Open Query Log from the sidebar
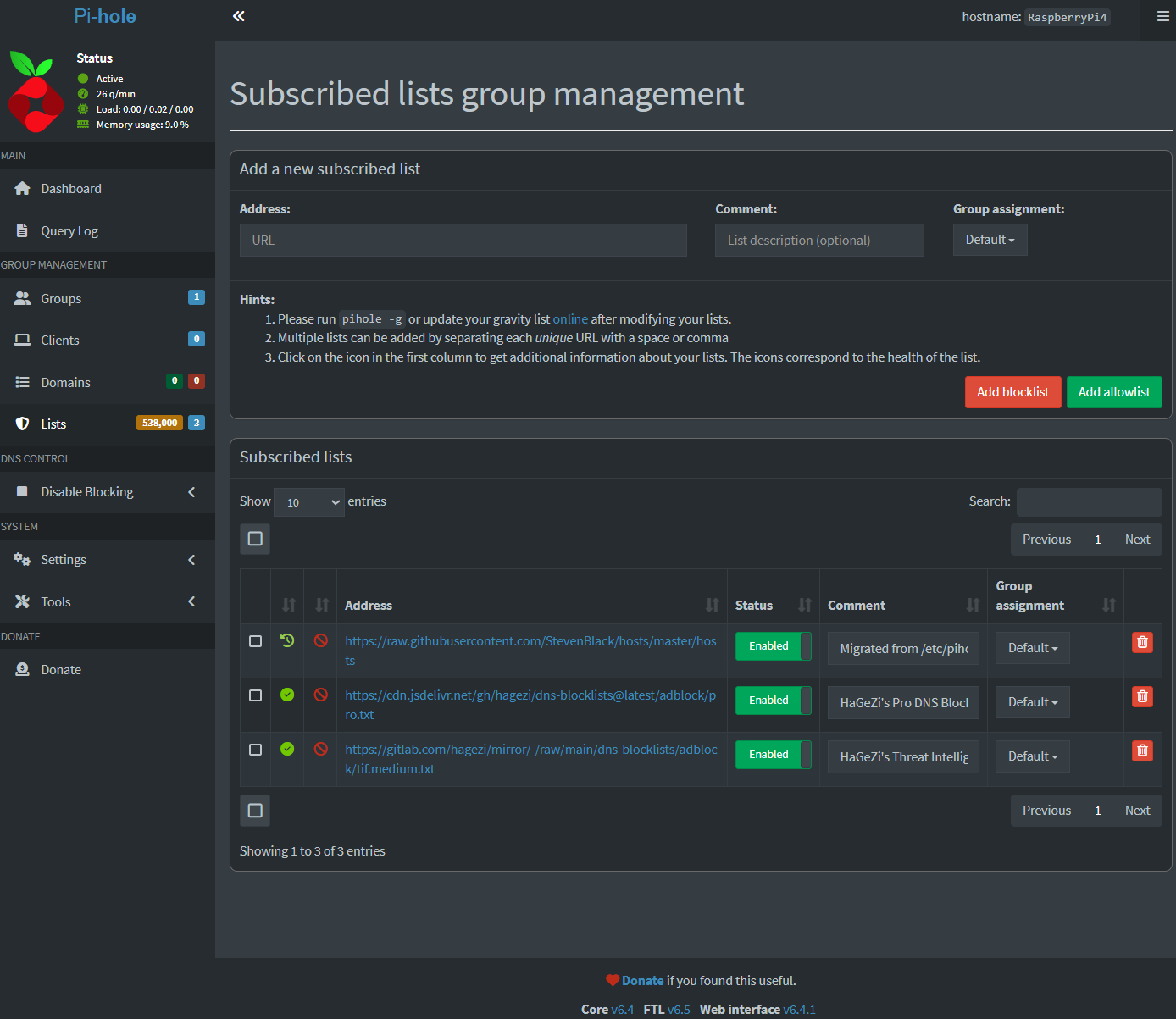 [x=69, y=231]
